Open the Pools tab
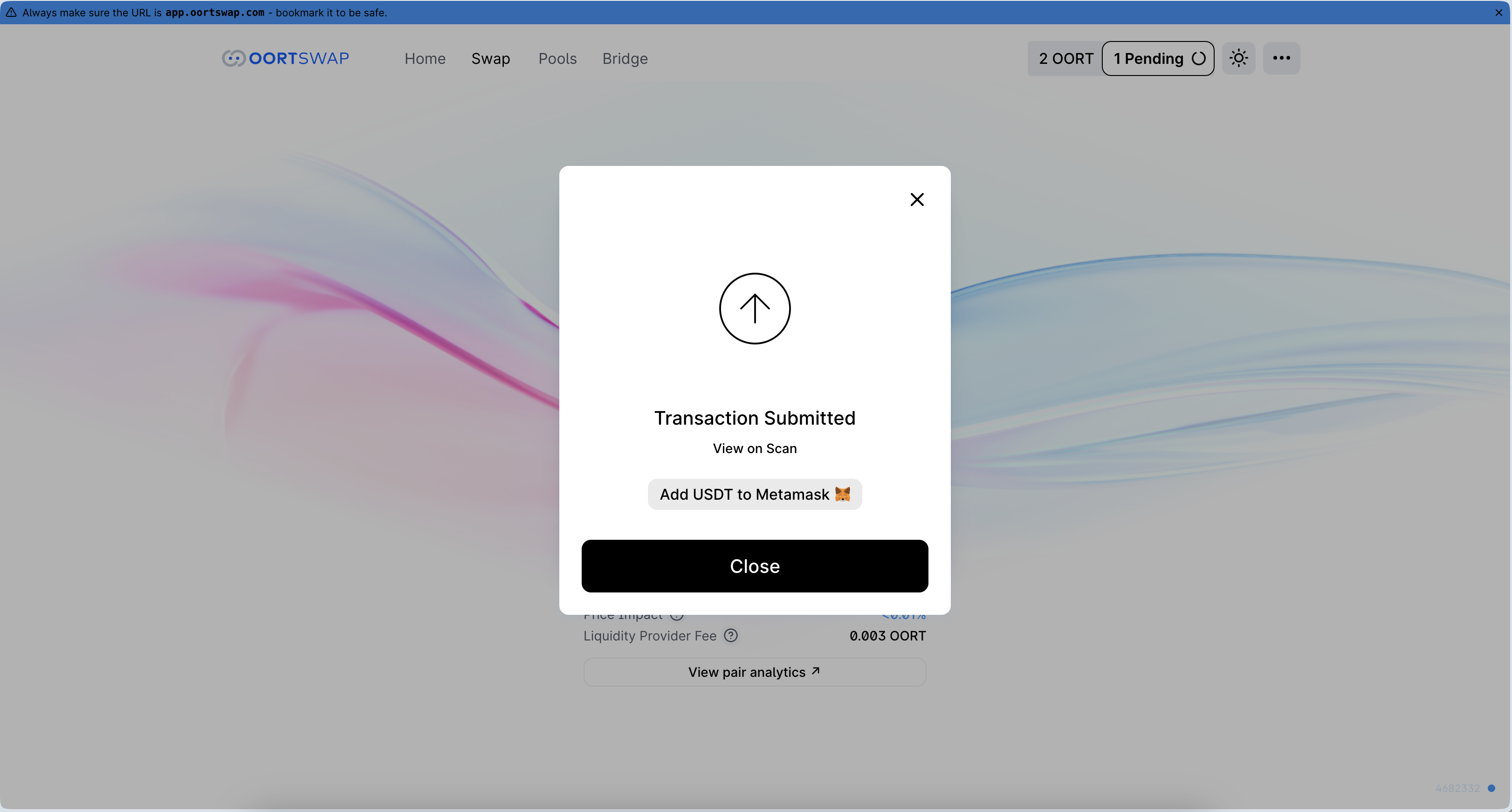The width and height of the screenshot is (1512, 812). [x=557, y=59]
